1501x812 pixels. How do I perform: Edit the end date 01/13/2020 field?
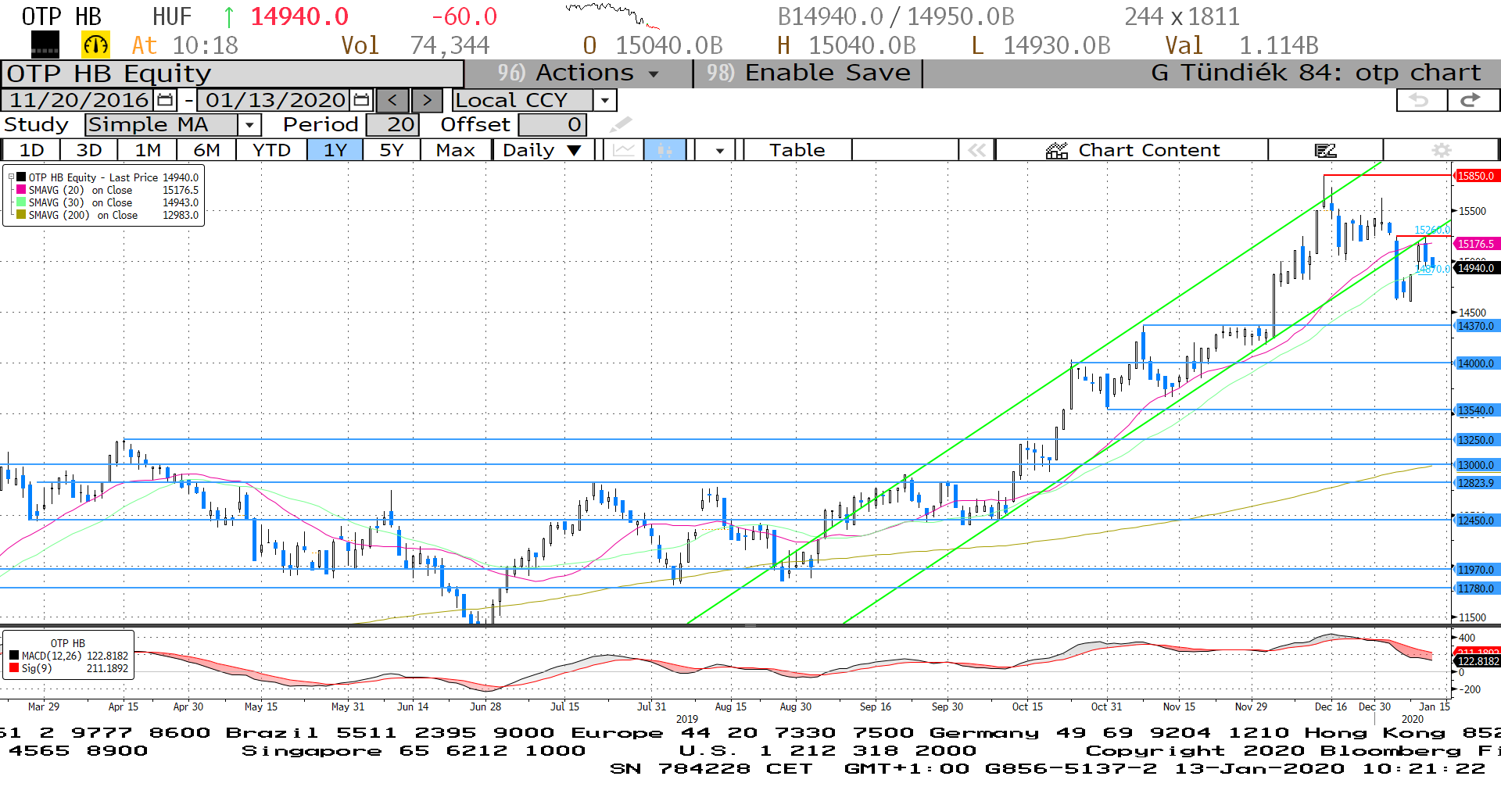tap(275, 100)
